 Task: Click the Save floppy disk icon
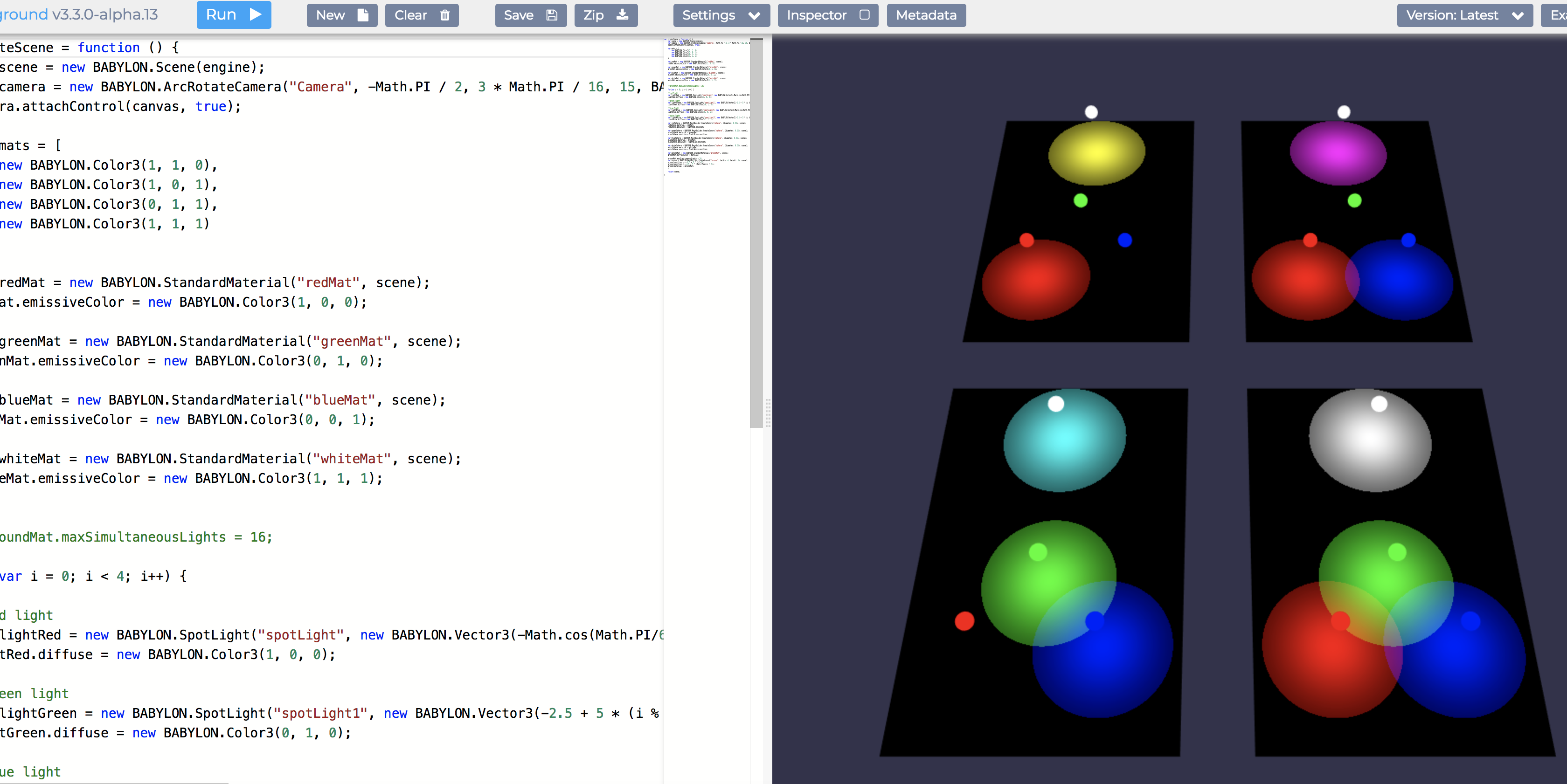click(551, 15)
